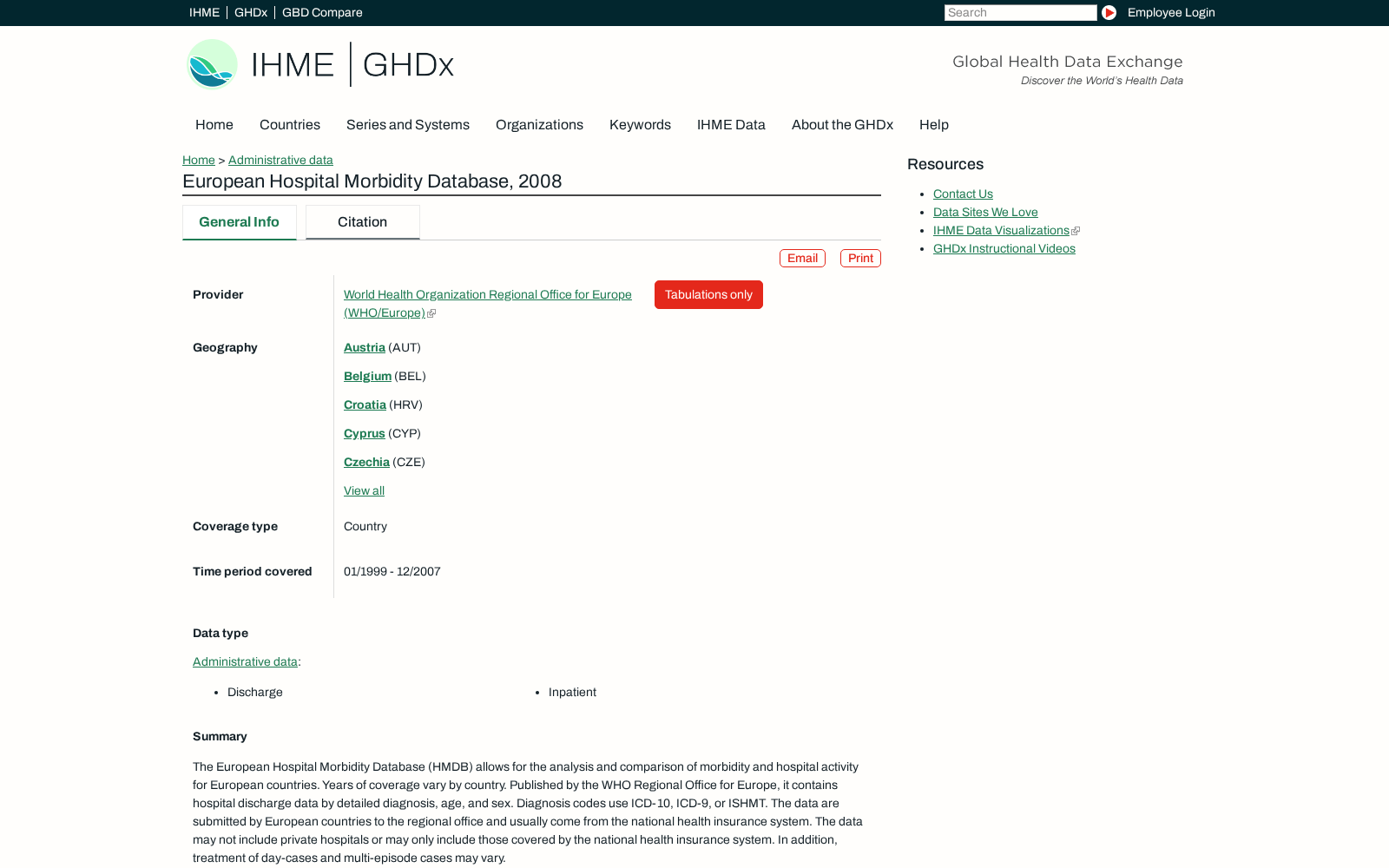The height and width of the screenshot is (868, 1389).
Task: Open About the GHDx menu item
Action: 842,125
